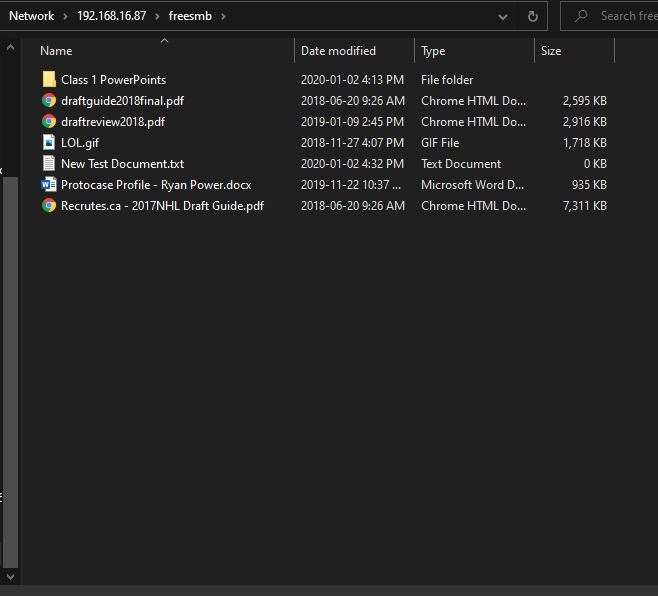Viewport: 658px width, 596px height.
Task: Click the 2018-11-27 4:07 PM date cell
Action: (x=352, y=143)
